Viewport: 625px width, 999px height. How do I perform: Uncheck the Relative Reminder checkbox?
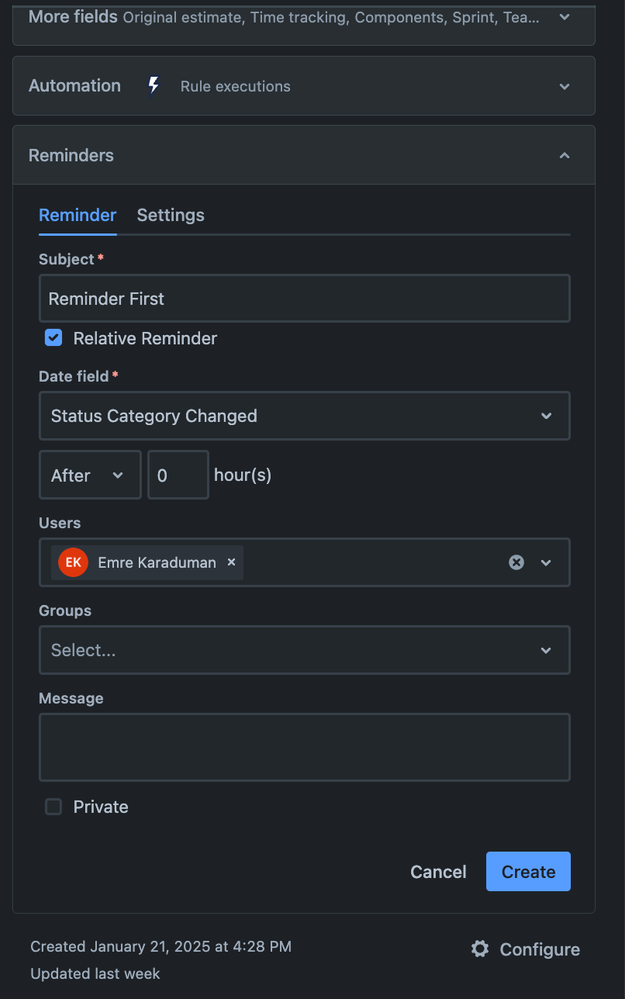point(54,338)
